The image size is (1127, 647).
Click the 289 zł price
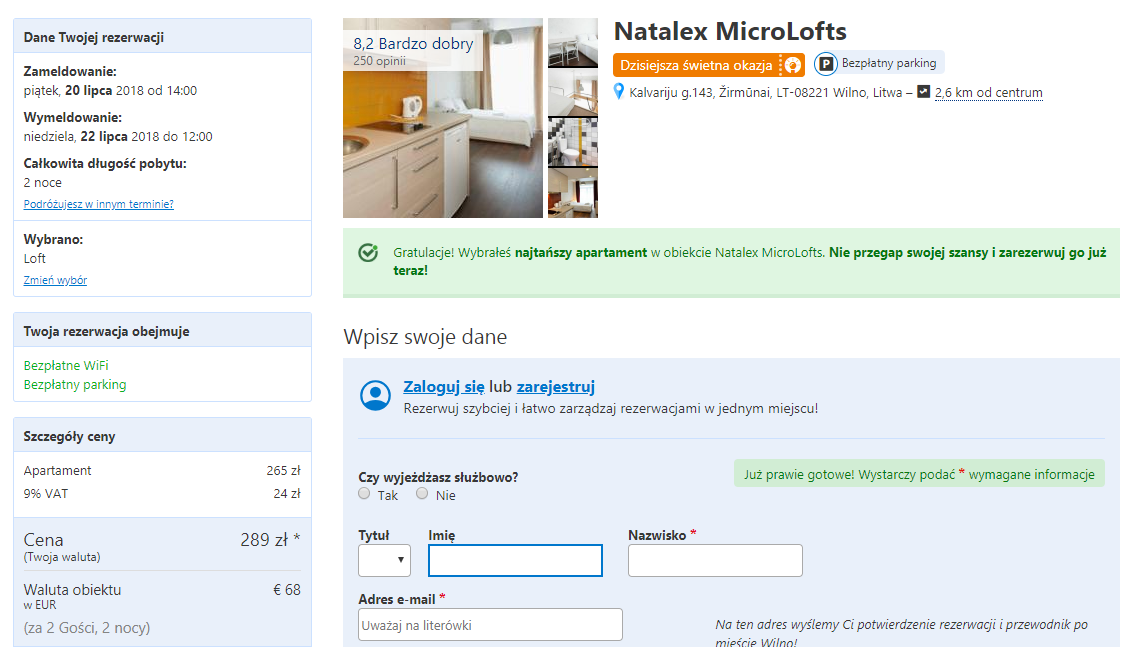coord(270,540)
